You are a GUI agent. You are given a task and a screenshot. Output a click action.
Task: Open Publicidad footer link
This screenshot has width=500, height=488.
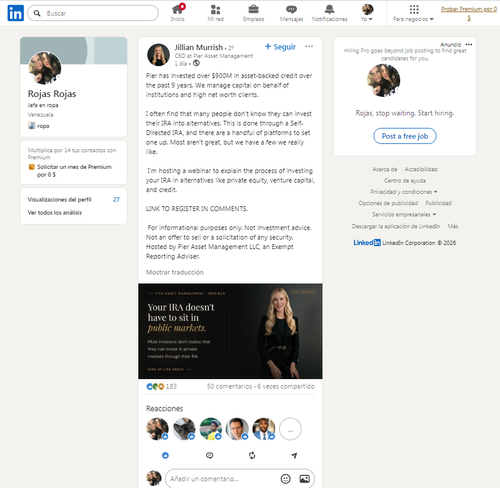click(x=439, y=203)
